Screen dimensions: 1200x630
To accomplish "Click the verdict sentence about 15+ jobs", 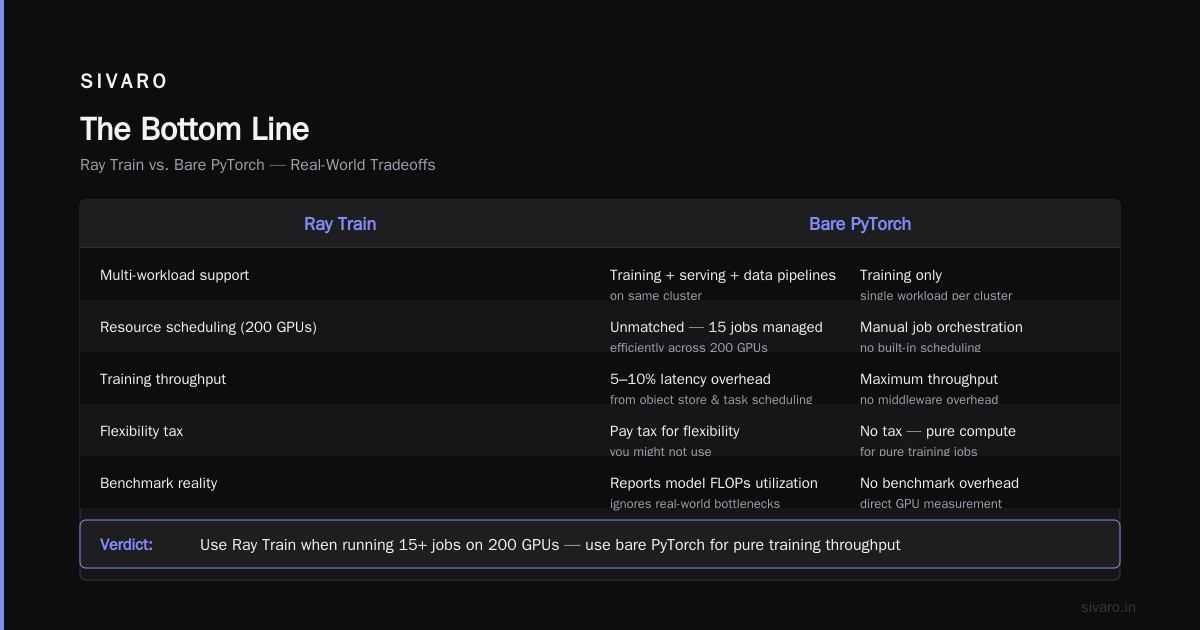I will click(x=550, y=545).
